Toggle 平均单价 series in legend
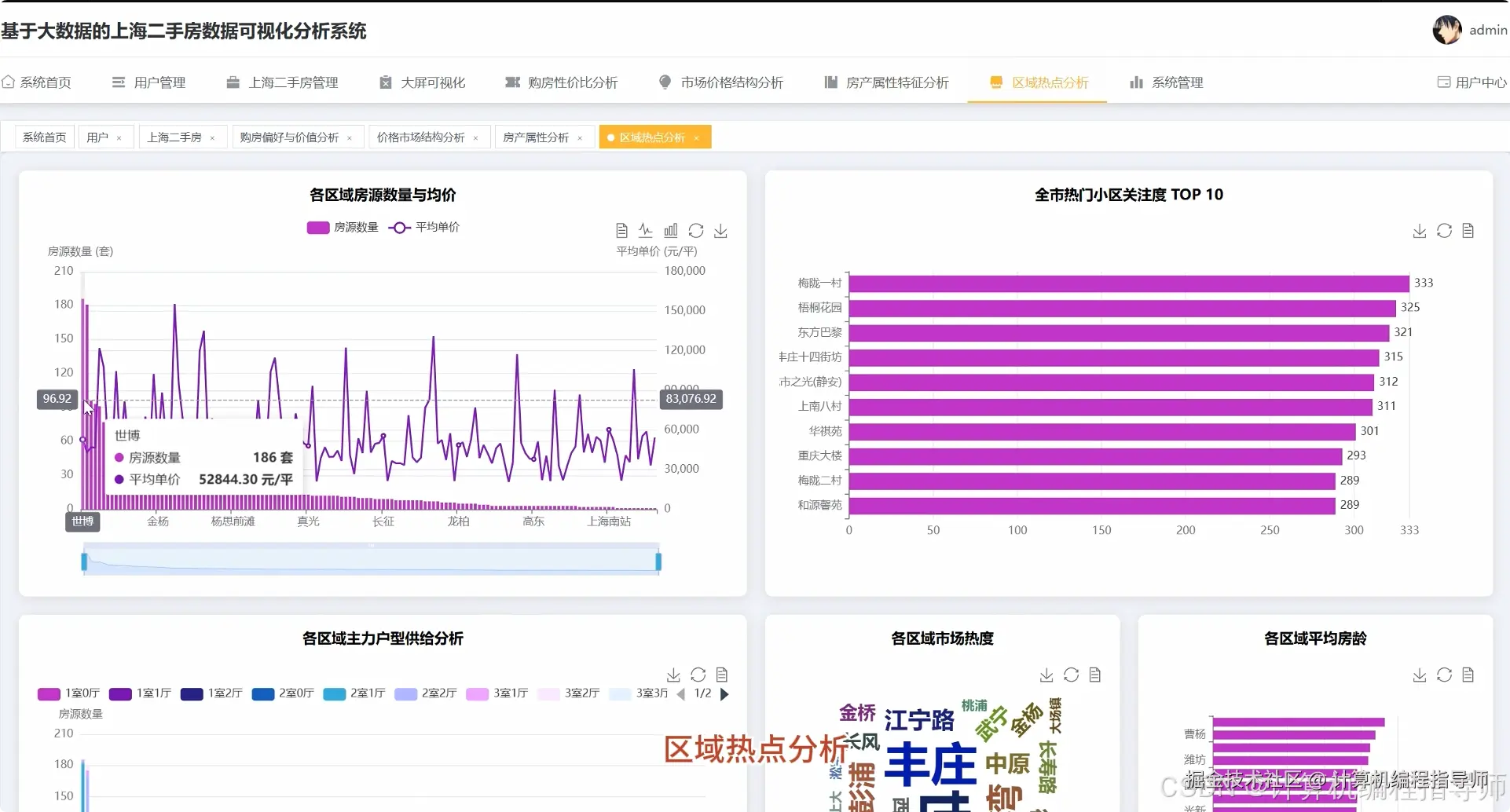Viewport: 1510px width, 812px height. (424, 227)
